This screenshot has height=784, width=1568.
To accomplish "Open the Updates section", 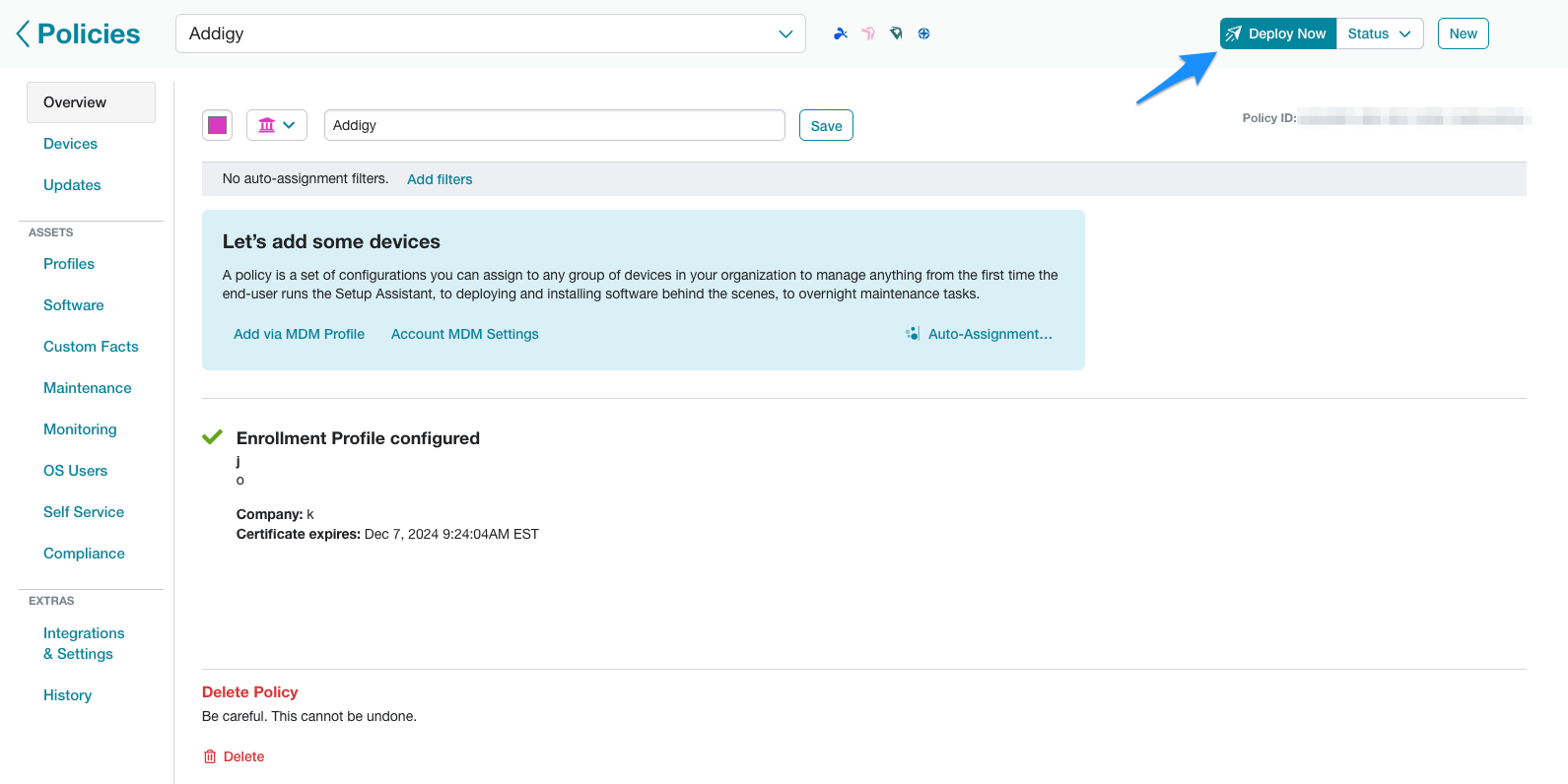I will pos(72,185).
